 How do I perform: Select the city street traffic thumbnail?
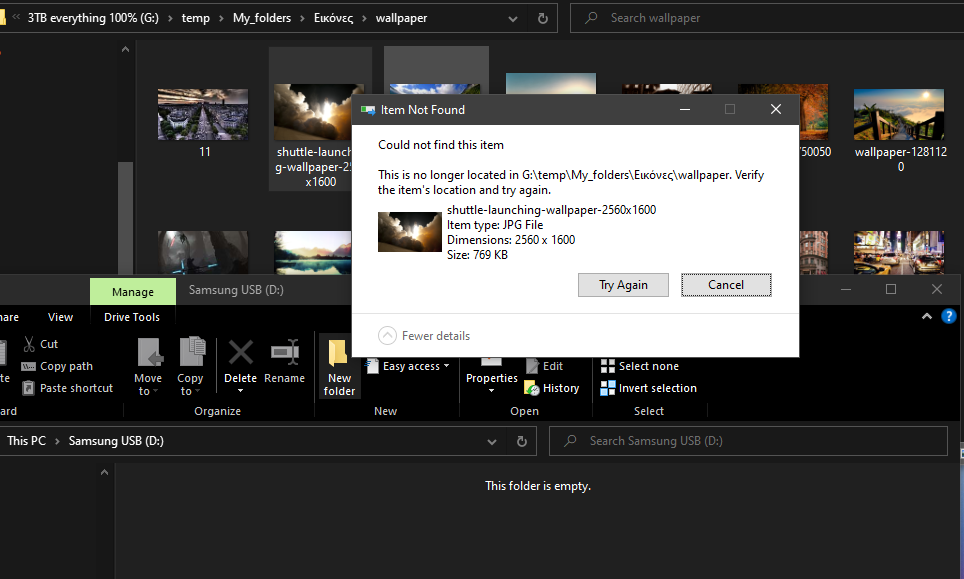point(899,253)
